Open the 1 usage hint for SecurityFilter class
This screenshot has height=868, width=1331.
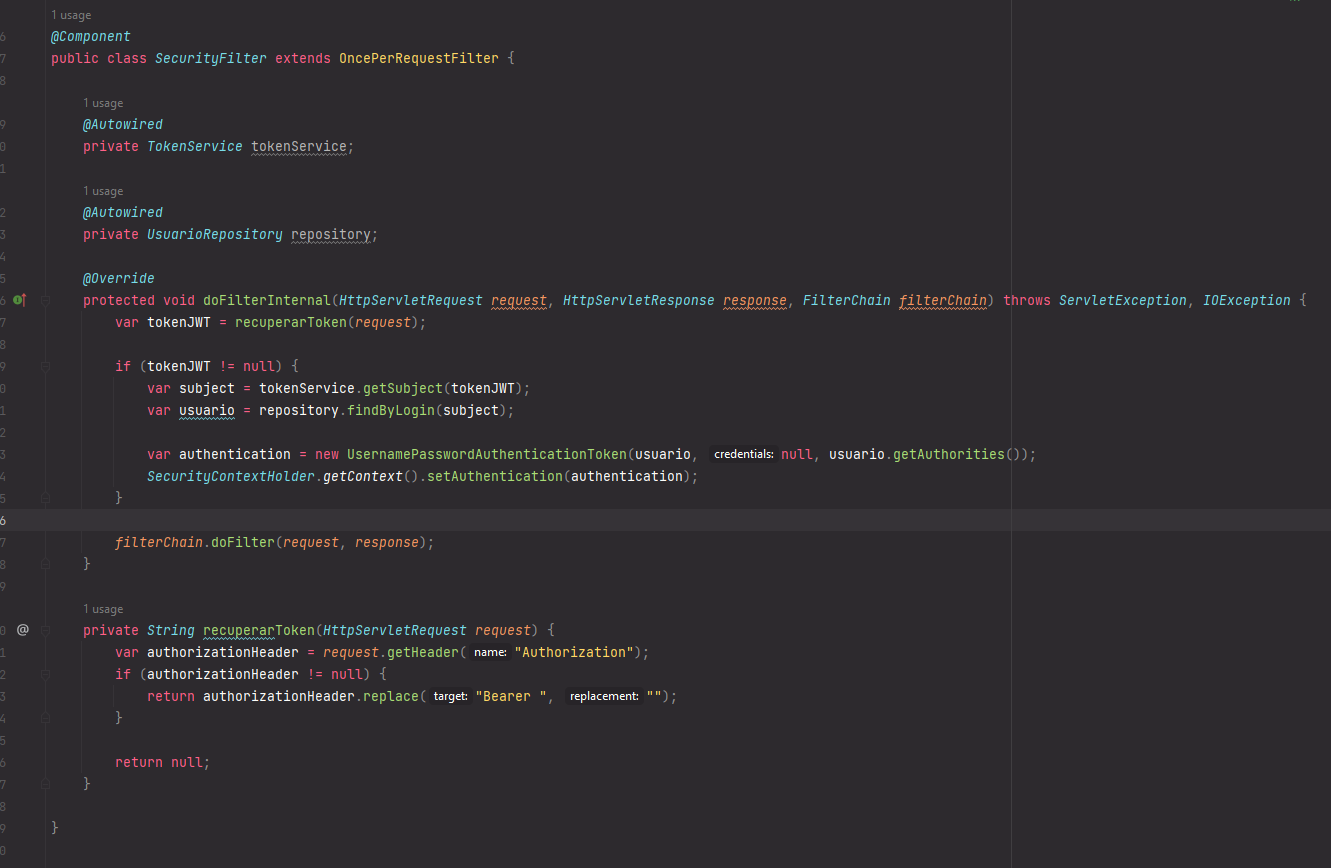(x=71, y=15)
